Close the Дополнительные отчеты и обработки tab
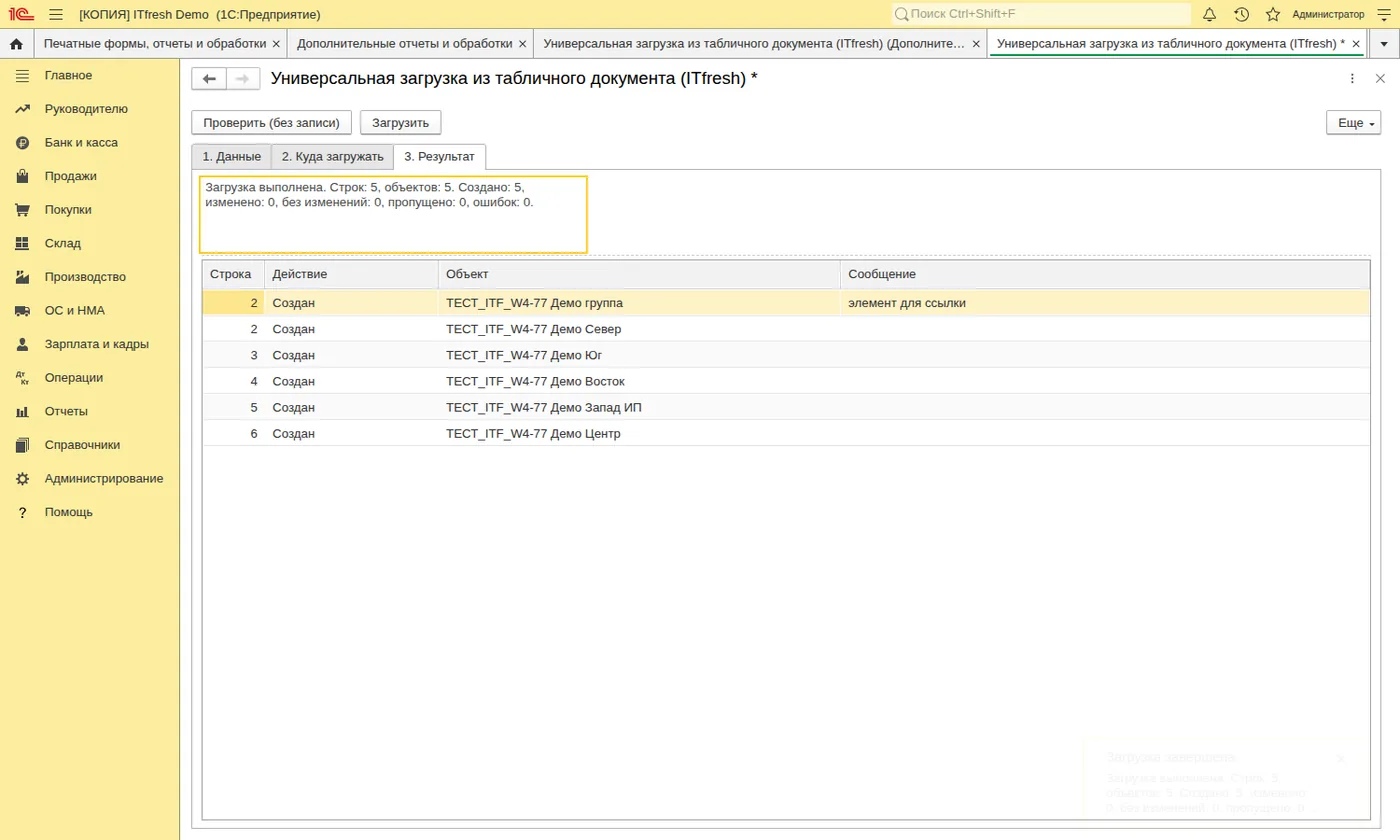This screenshot has height=840, width=1400. coord(522,44)
